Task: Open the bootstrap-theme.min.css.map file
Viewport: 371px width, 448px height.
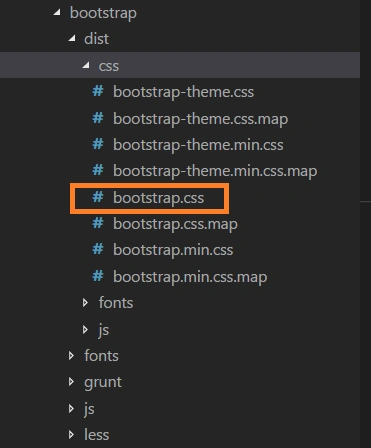Action: coord(215,171)
